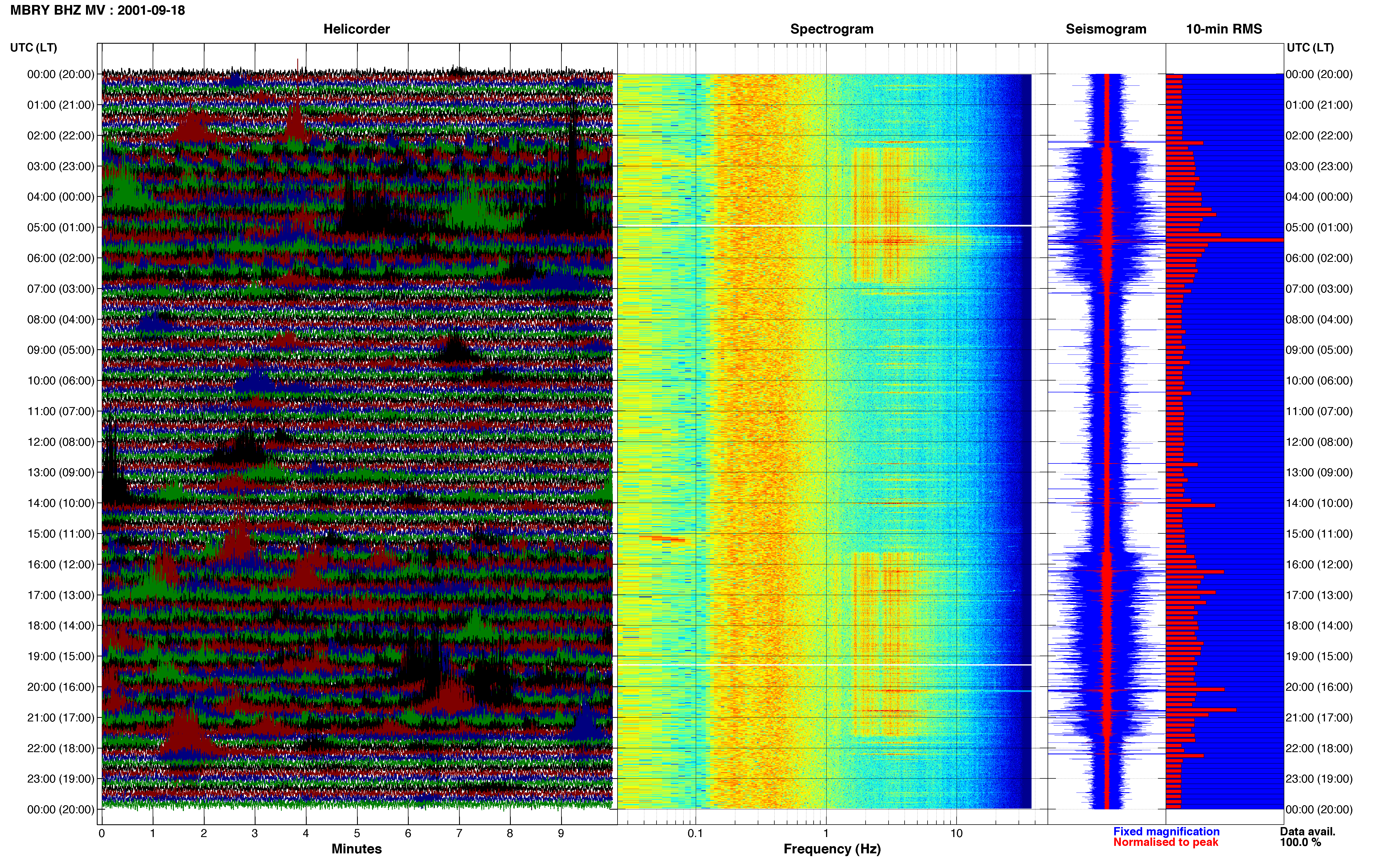Click 17:00 (13:00) label by the RMS panel
Image resolution: width=1388 pixels, height=868 pixels.
[1319, 595]
